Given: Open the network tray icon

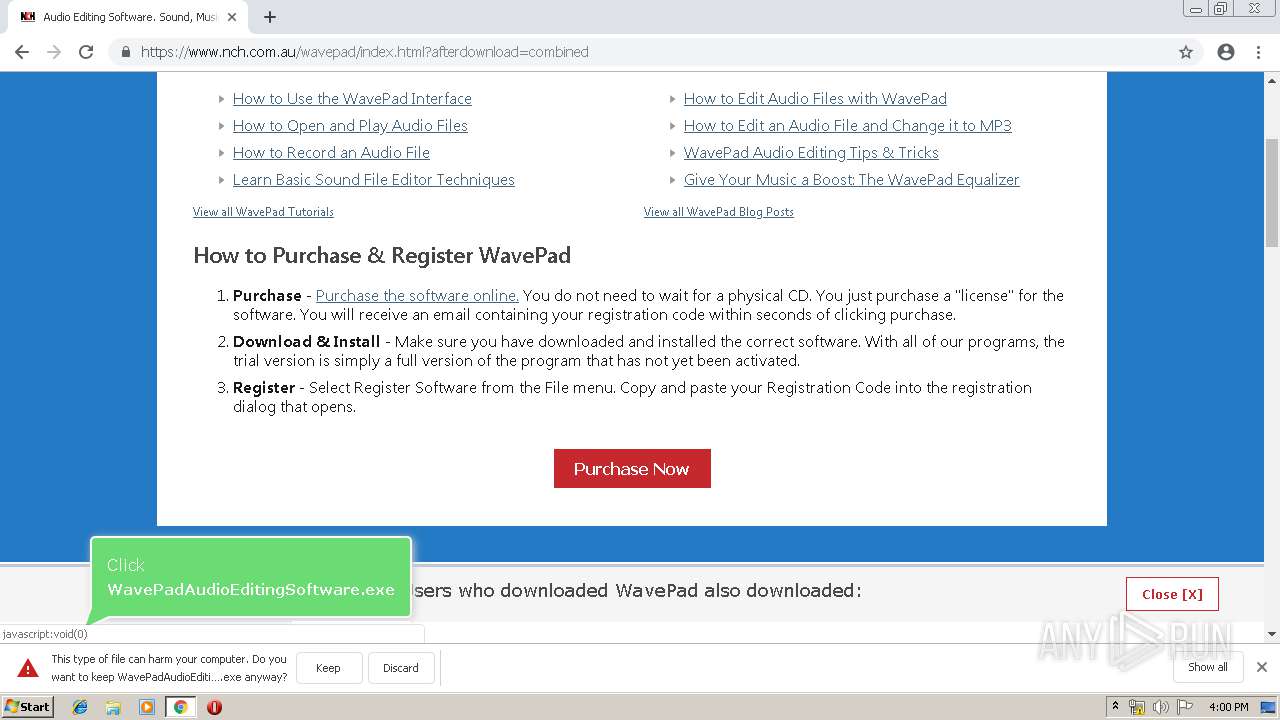Looking at the screenshot, I should (x=1137, y=707).
